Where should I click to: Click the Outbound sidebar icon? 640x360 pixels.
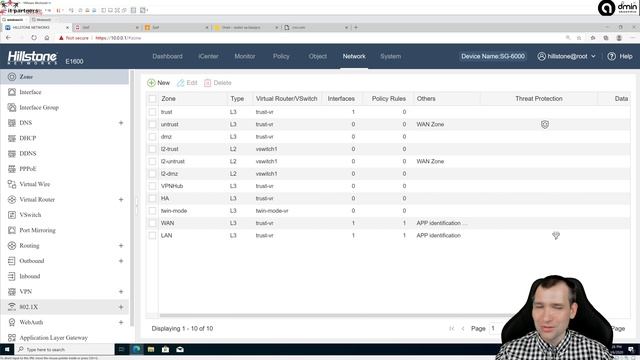[12, 261]
